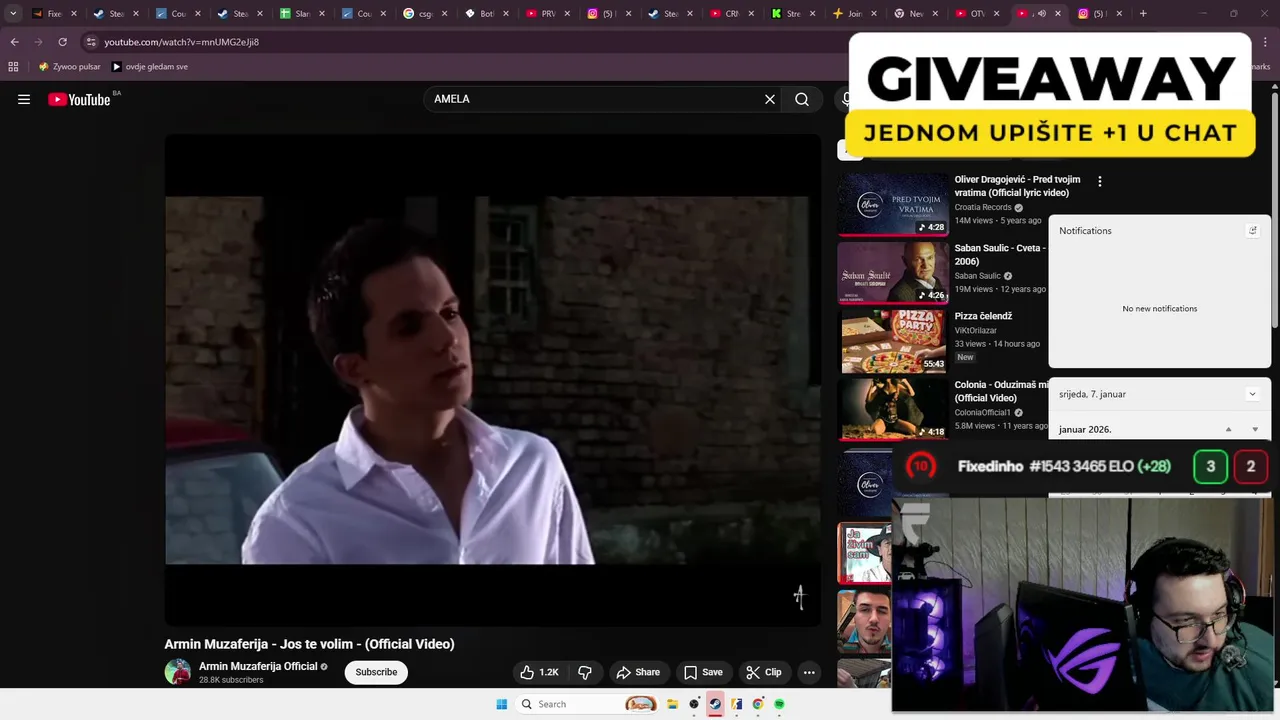Go back in browser history
The image size is (1280, 720).
point(14,42)
